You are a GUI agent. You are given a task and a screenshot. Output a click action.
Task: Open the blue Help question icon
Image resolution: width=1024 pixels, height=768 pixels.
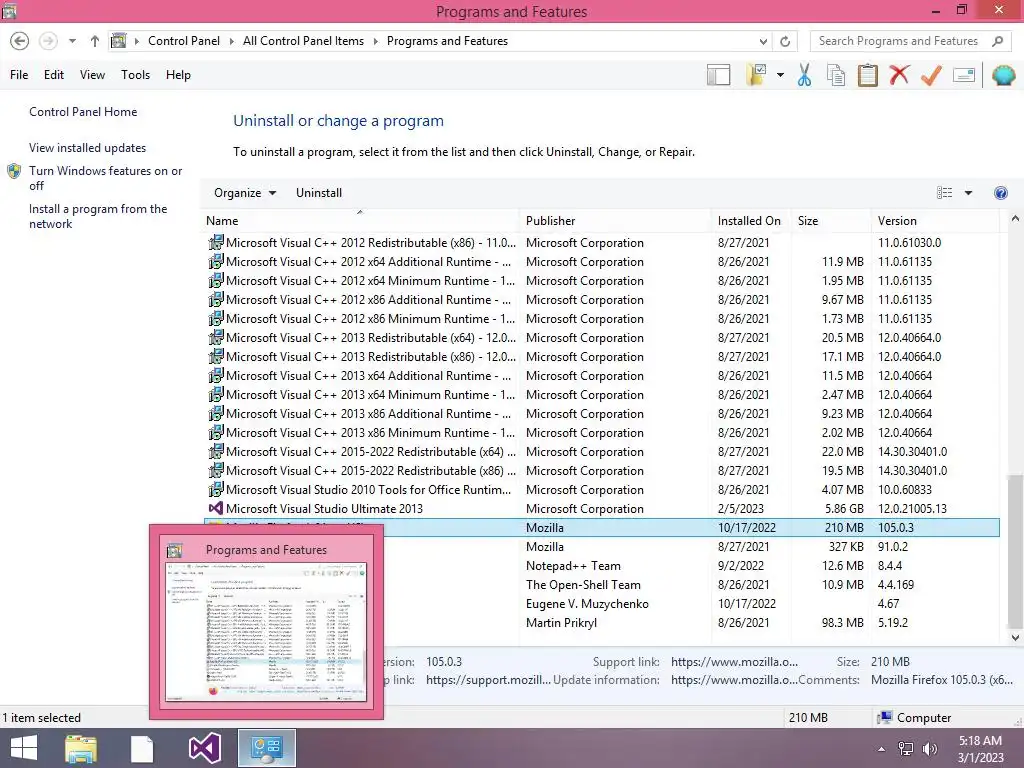pos(1000,193)
